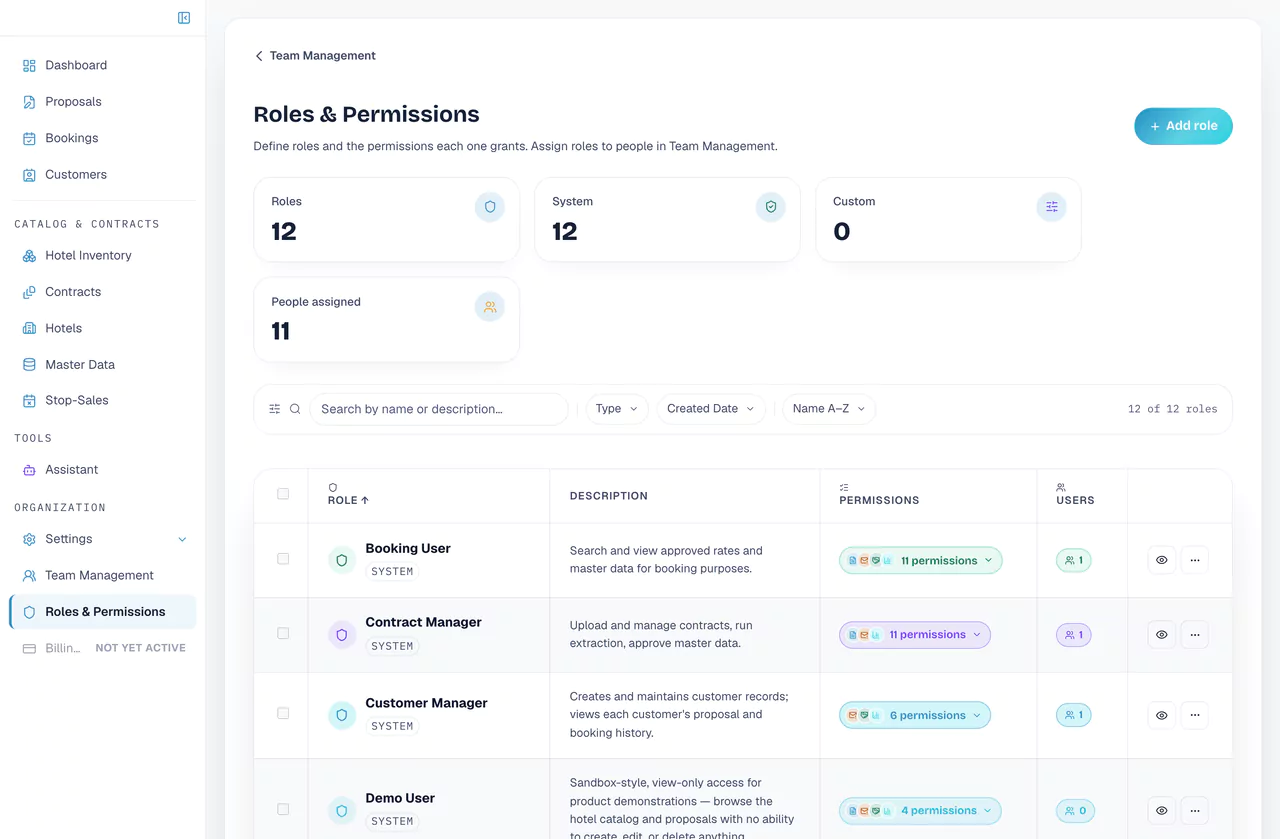Viewport: 1280px width, 839px height.
Task: Expand the Settings submenu chevron
Action: click(x=182, y=540)
